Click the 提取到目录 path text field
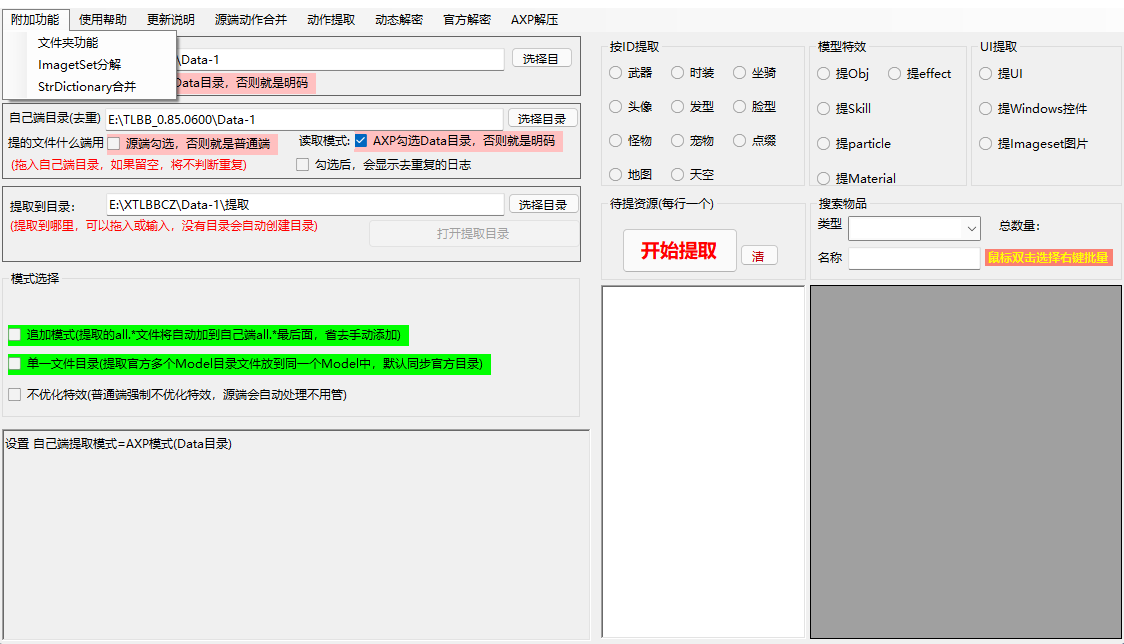Viewport: 1124px width, 644px height. (305, 205)
